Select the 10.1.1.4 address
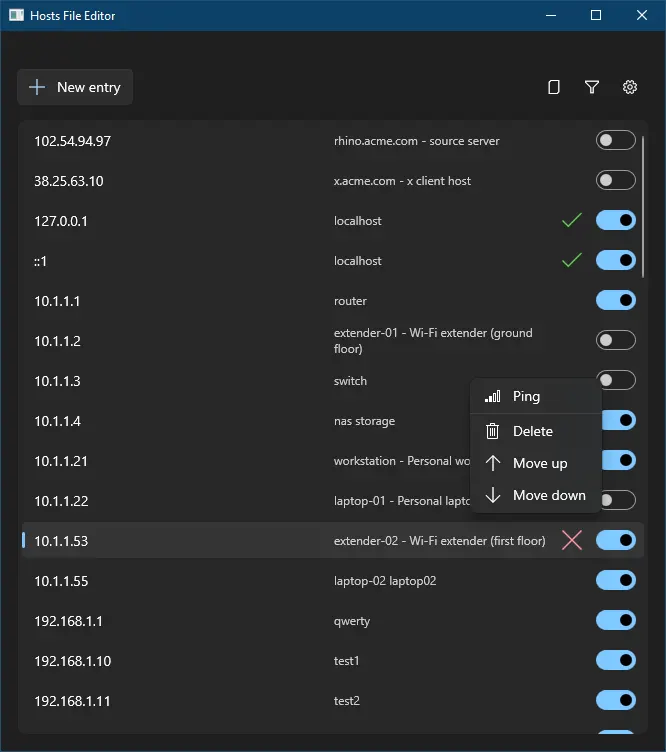This screenshot has width=666, height=752. click(57, 421)
